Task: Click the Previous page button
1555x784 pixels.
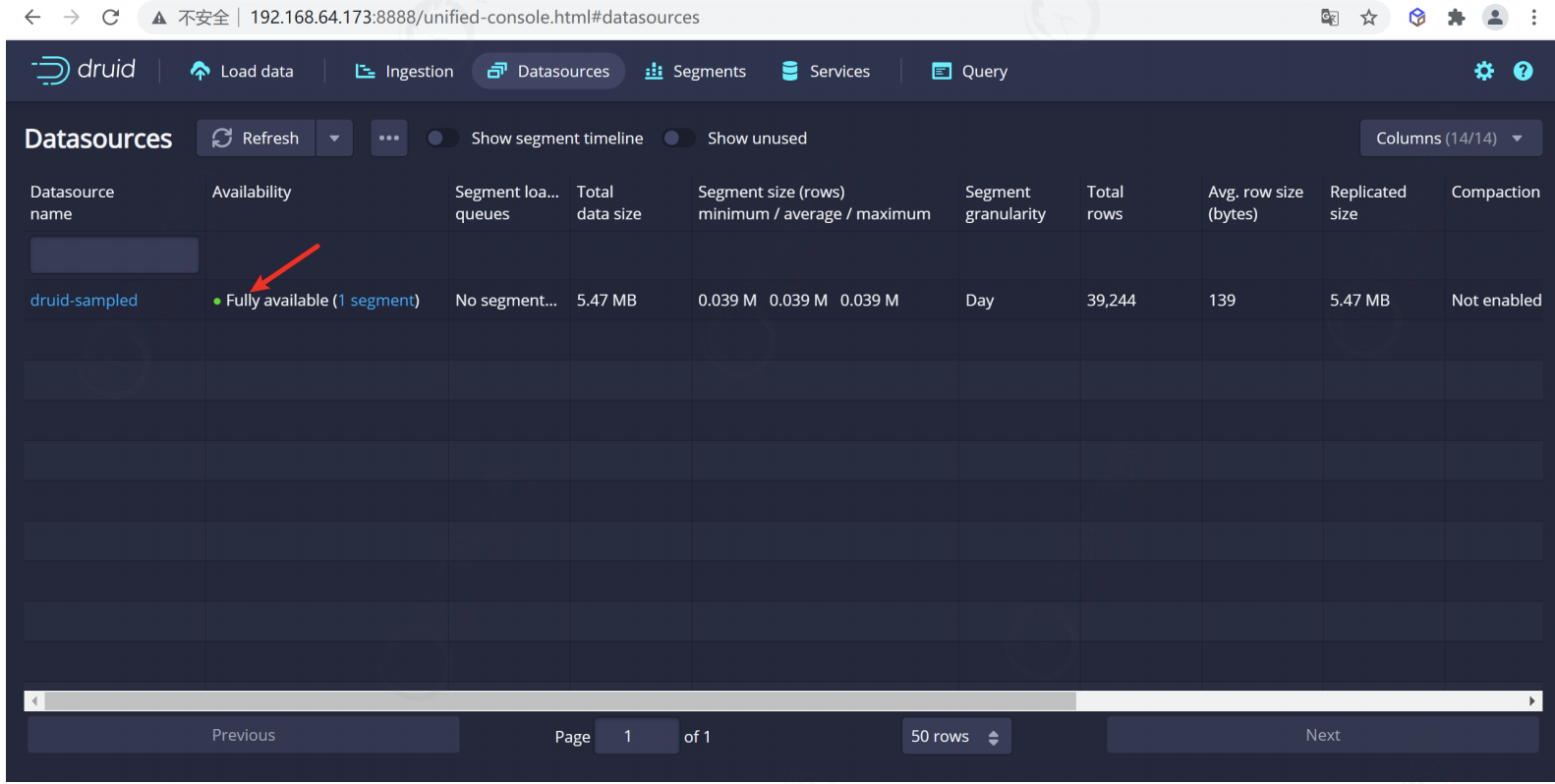Action: pyautogui.click(x=243, y=735)
